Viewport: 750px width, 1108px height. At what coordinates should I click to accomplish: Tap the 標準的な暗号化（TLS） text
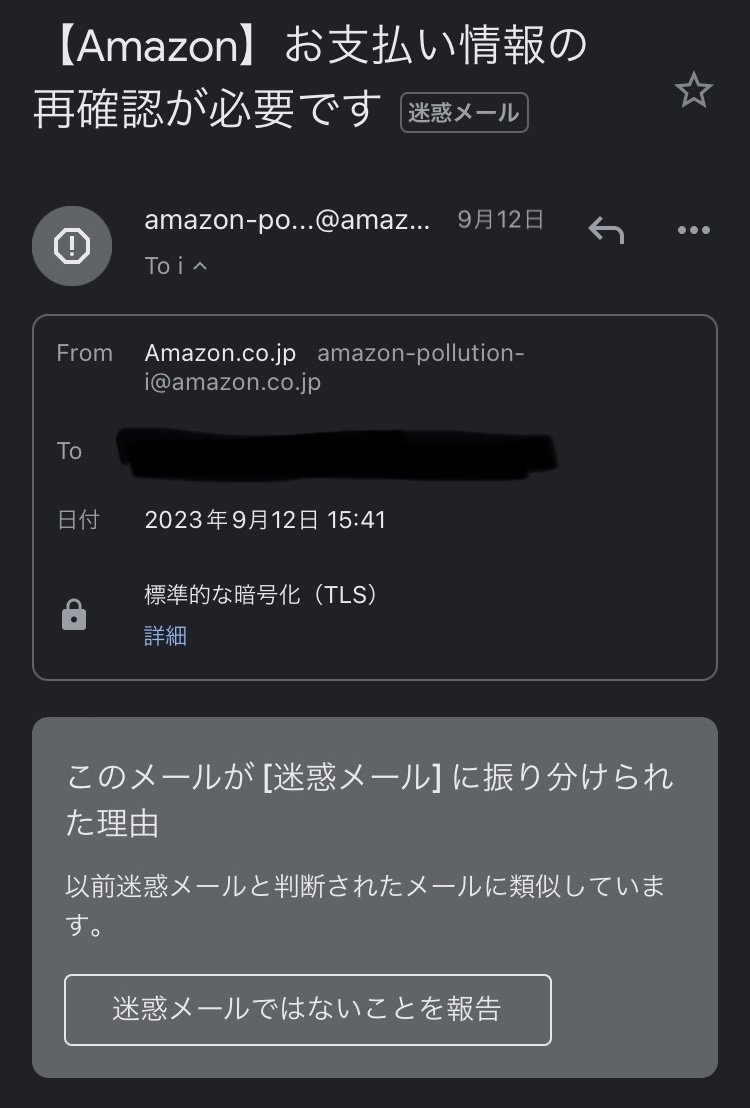(264, 595)
